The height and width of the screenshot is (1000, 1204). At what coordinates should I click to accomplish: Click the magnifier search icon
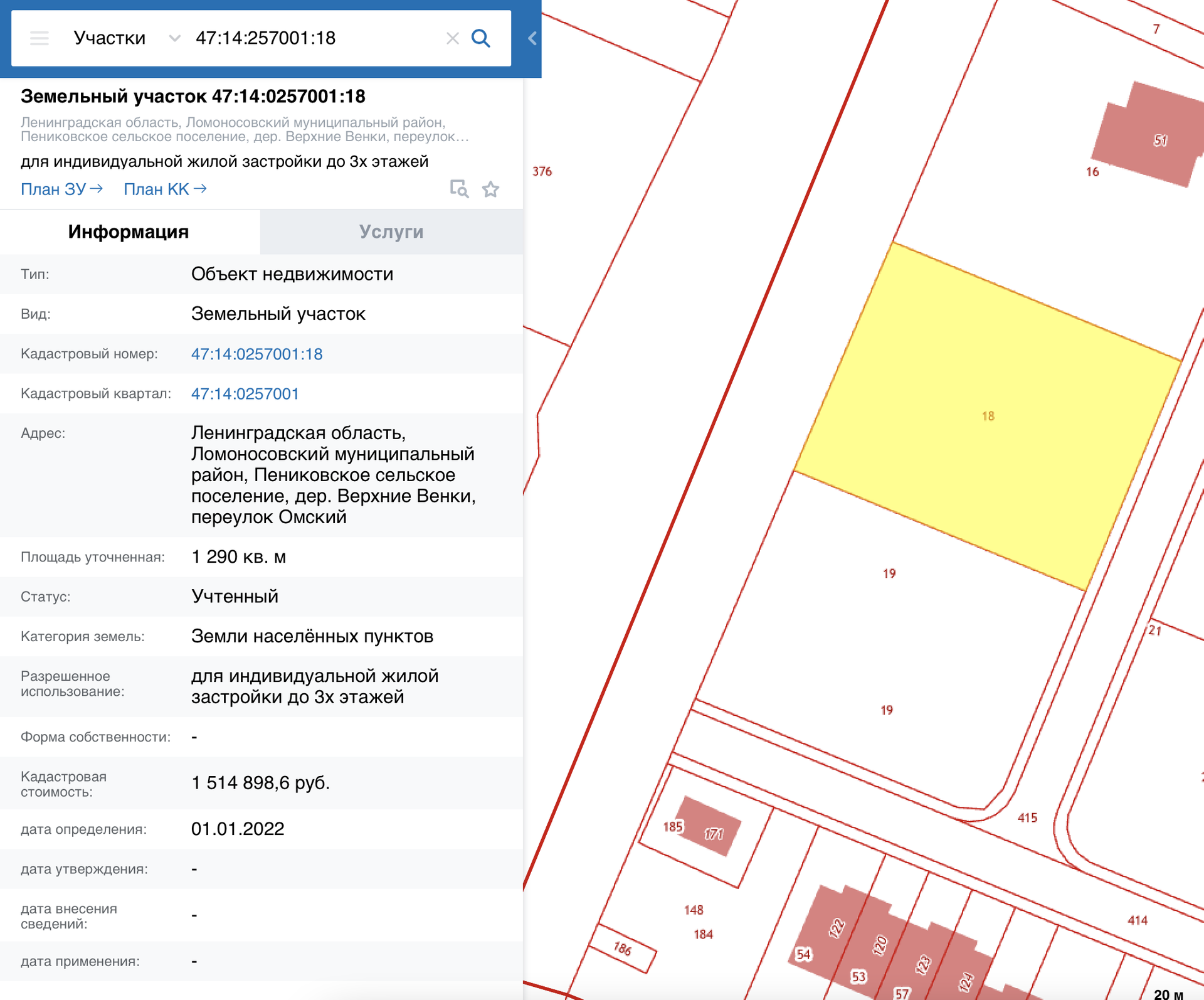[480, 38]
